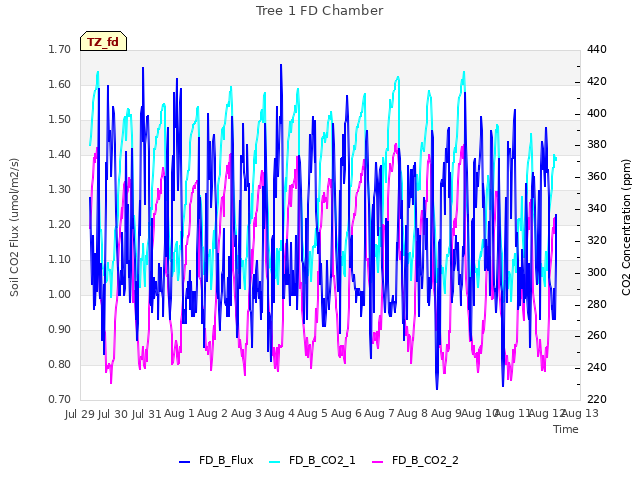Click the 0.70 left axis value
The image size is (640, 480).
coord(60,399)
